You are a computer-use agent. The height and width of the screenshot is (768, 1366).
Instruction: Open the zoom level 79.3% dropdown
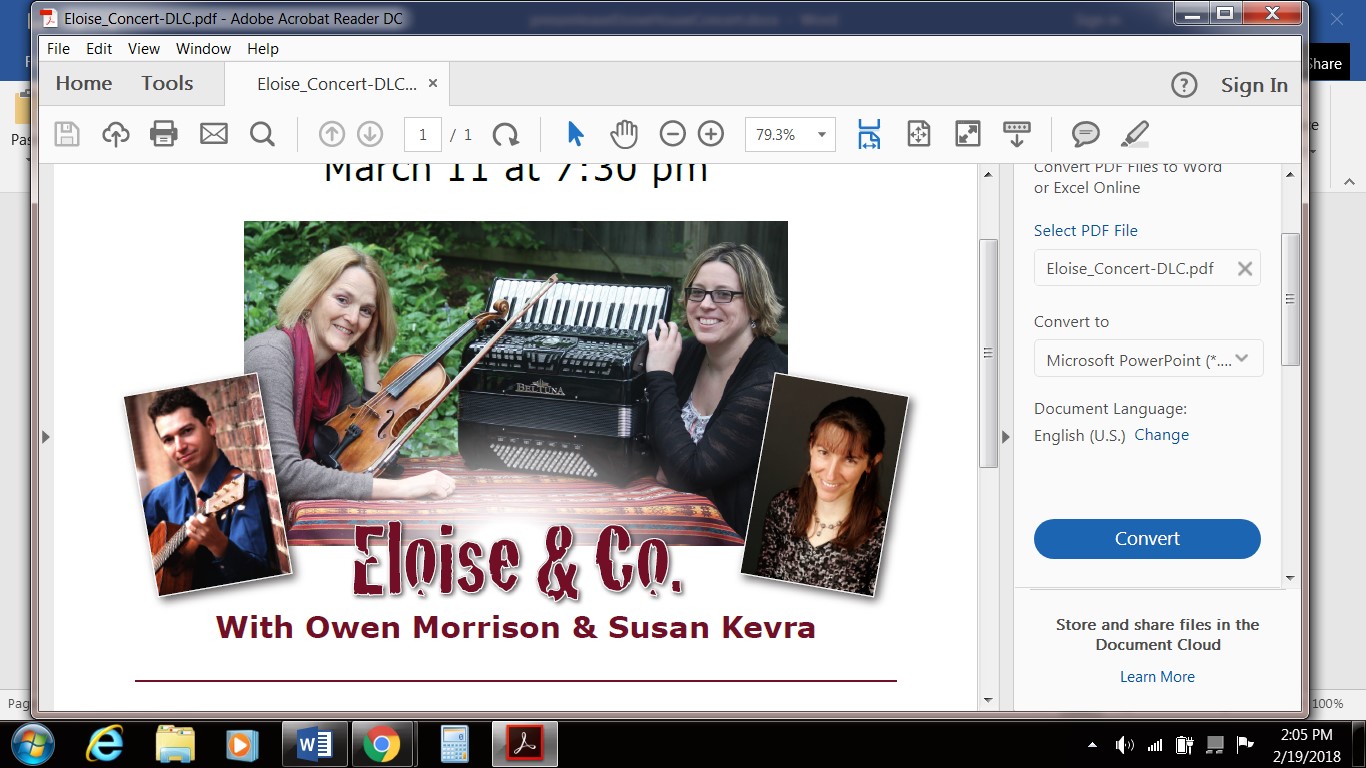pos(822,135)
